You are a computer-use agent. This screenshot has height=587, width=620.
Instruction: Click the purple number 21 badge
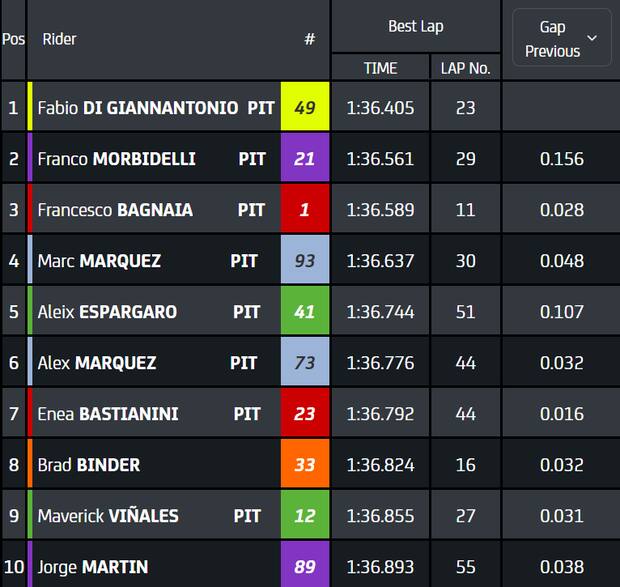tap(305, 158)
